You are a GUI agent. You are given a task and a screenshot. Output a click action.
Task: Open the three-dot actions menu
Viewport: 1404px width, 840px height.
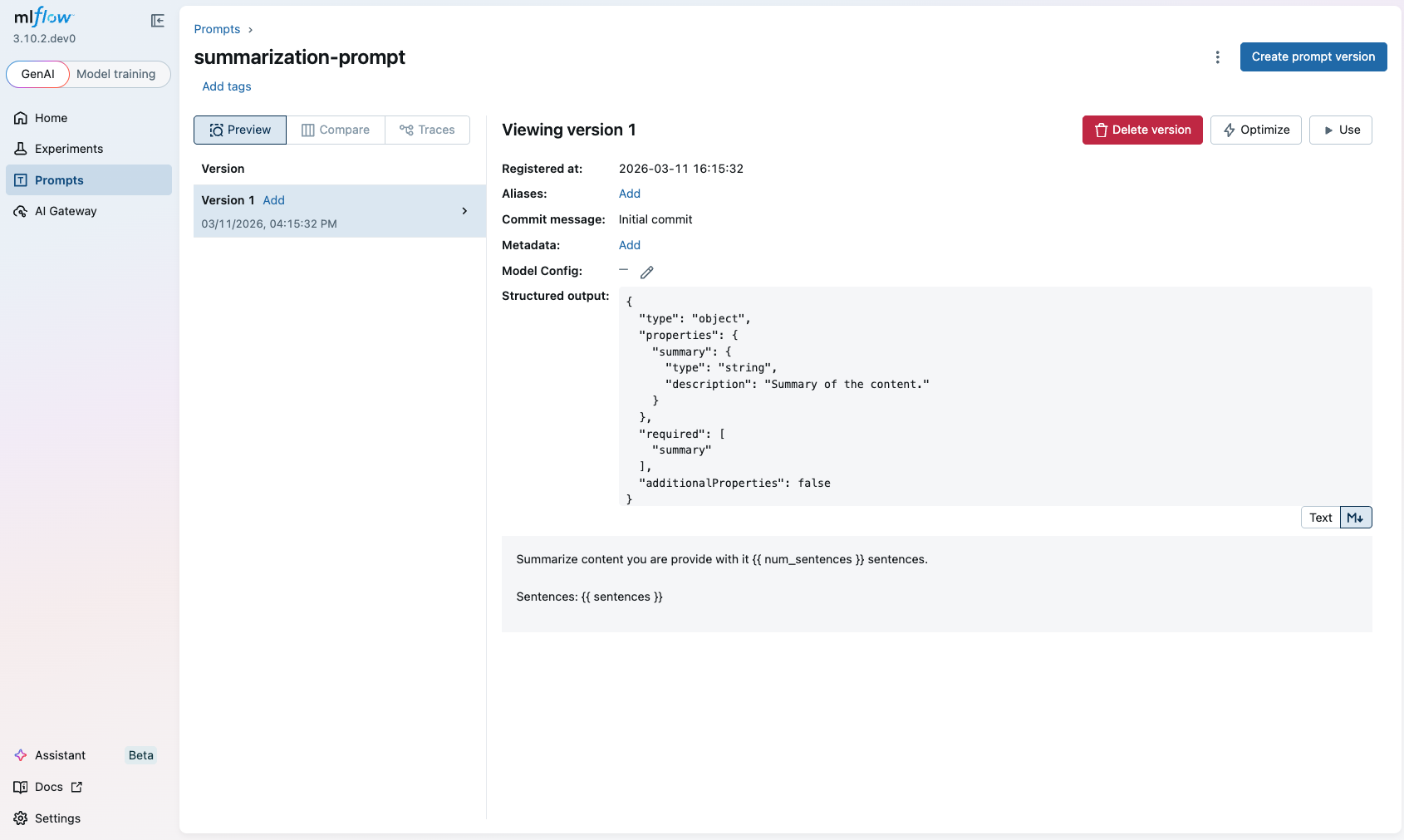point(1218,56)
